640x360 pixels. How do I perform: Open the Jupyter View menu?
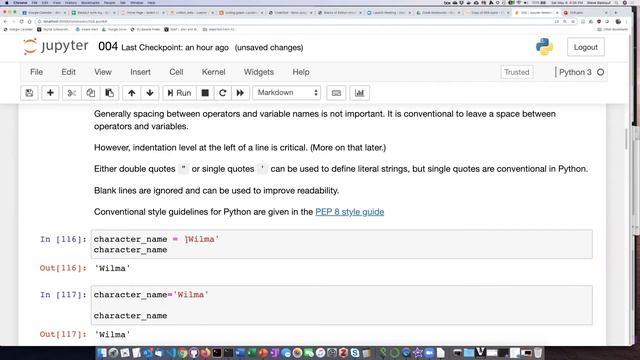coord(103,72)
